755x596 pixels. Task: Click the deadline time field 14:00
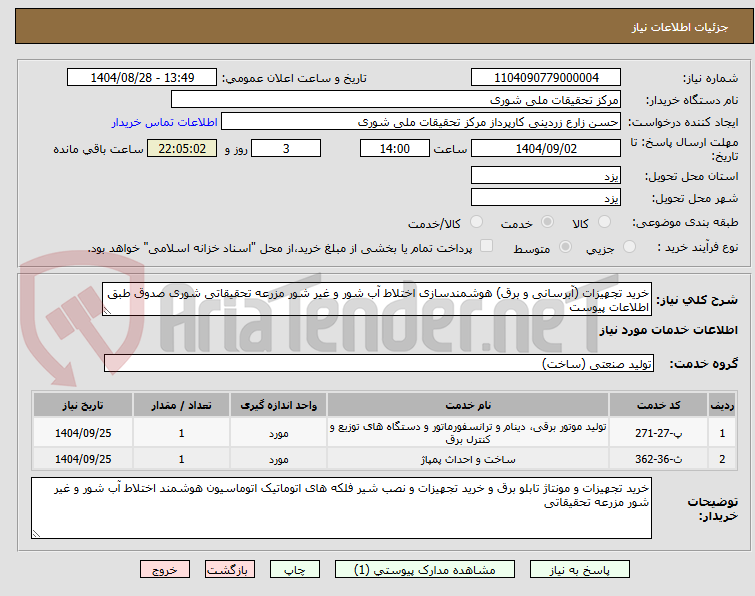(394, 148)
